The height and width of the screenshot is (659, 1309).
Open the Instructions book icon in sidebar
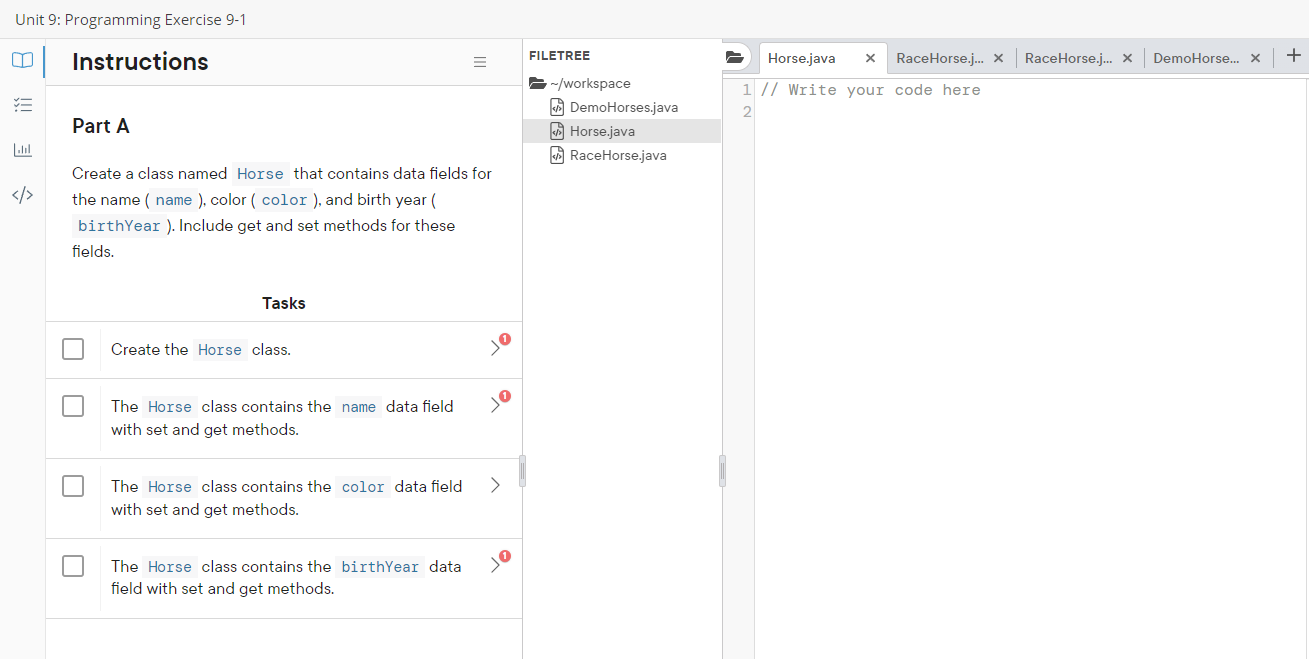(x=22, y=60)
